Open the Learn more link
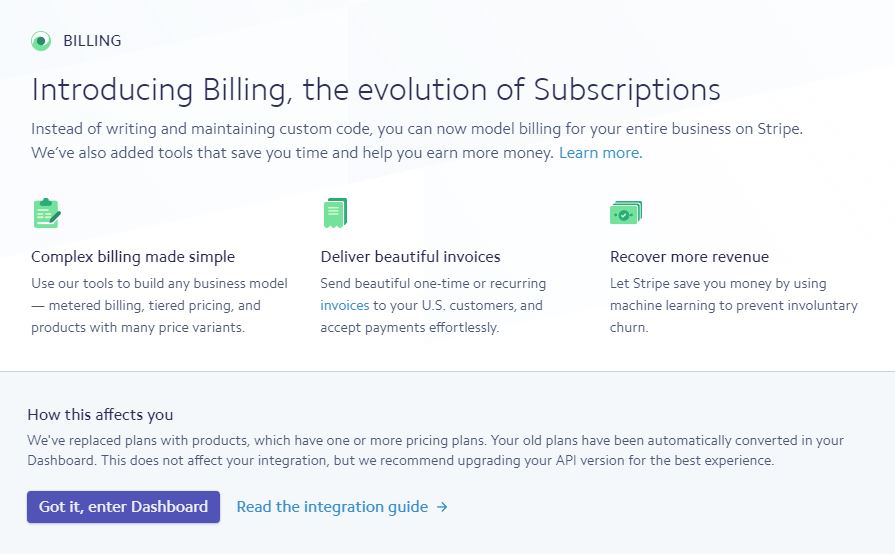The width and height of the screenshot is (895, 554). coord(600,153)
